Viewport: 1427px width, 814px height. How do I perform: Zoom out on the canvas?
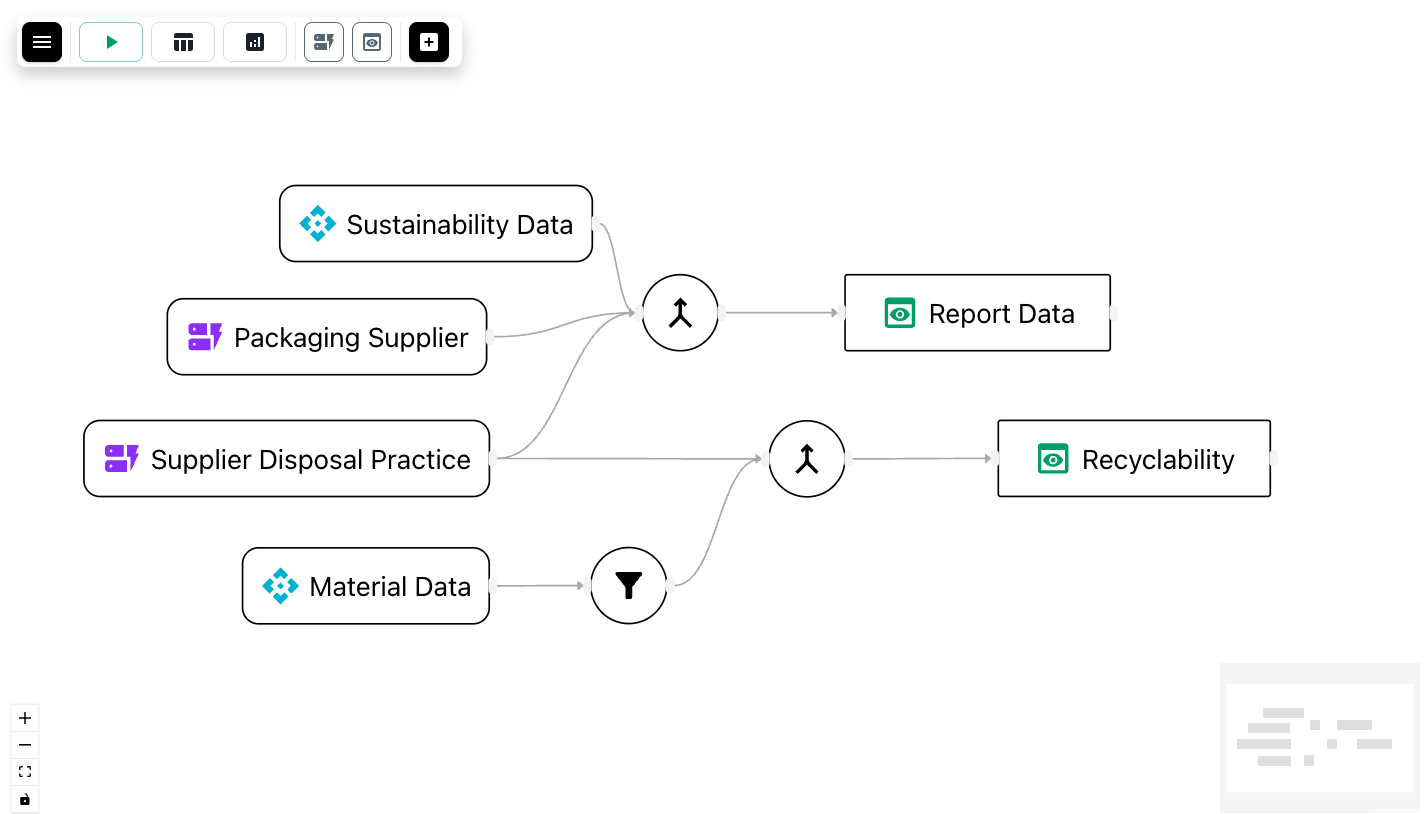point(25,745)
